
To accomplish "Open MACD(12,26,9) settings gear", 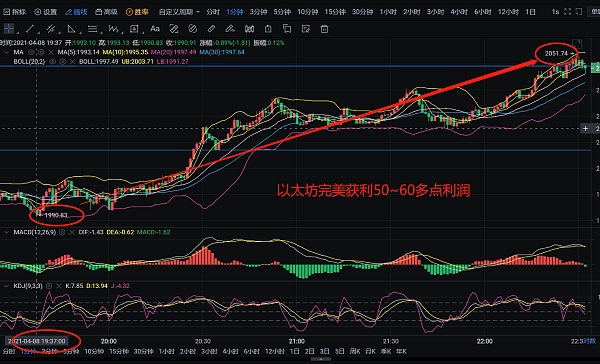I will coord(62,232).
